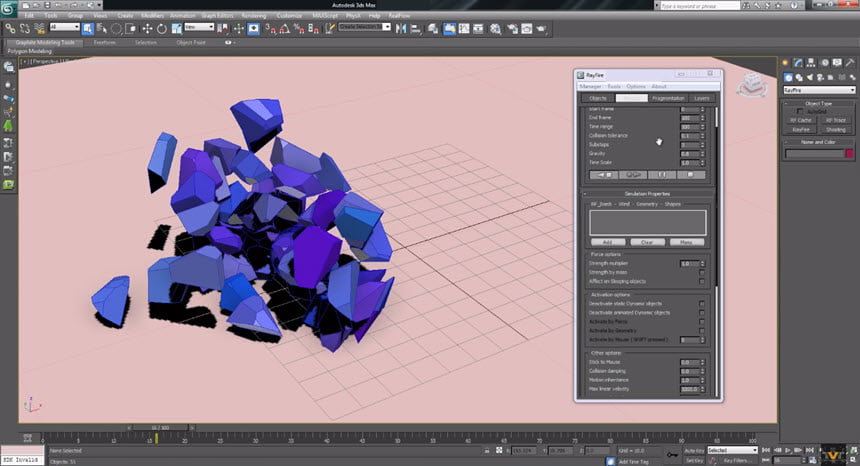Toggle the Spinner Snap icon

tap(313, 28)
